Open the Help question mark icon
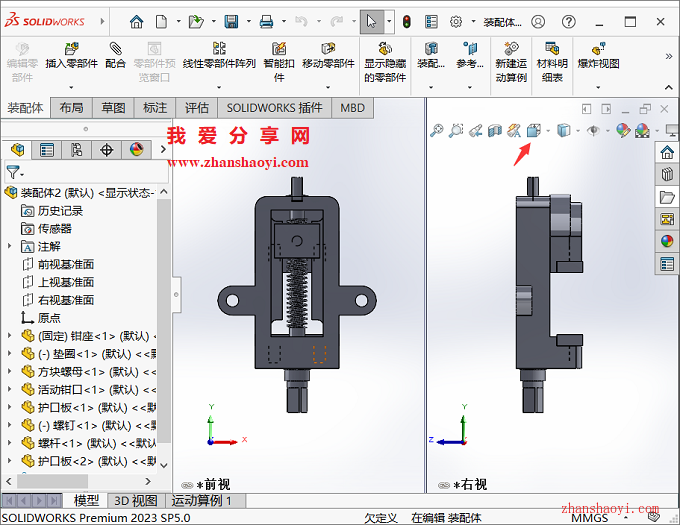Viewport: 680px width, 525px height. click(x=569, y=21)
